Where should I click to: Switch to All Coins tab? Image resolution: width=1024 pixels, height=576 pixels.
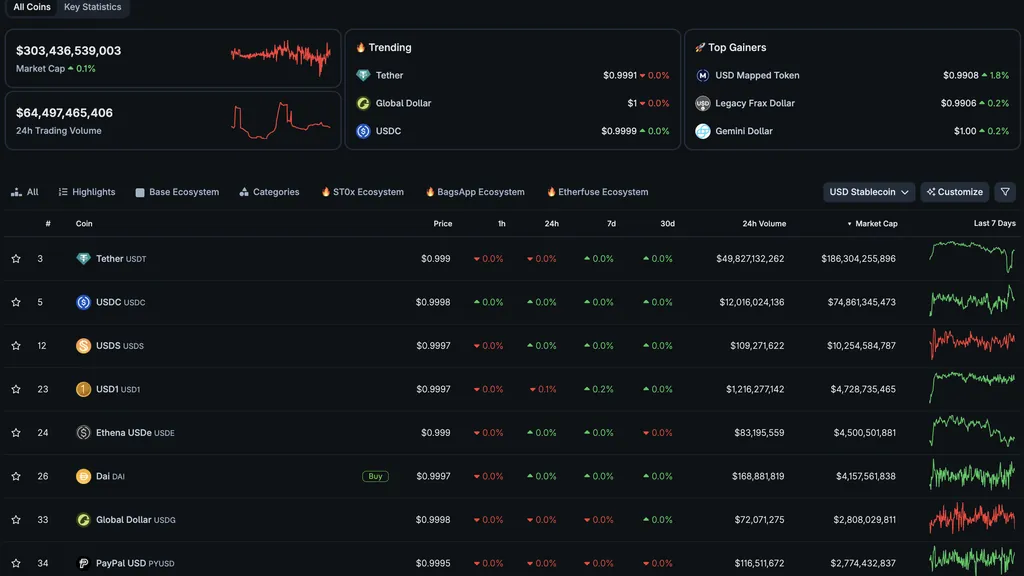pyautogui.click(x=32, y=7)
